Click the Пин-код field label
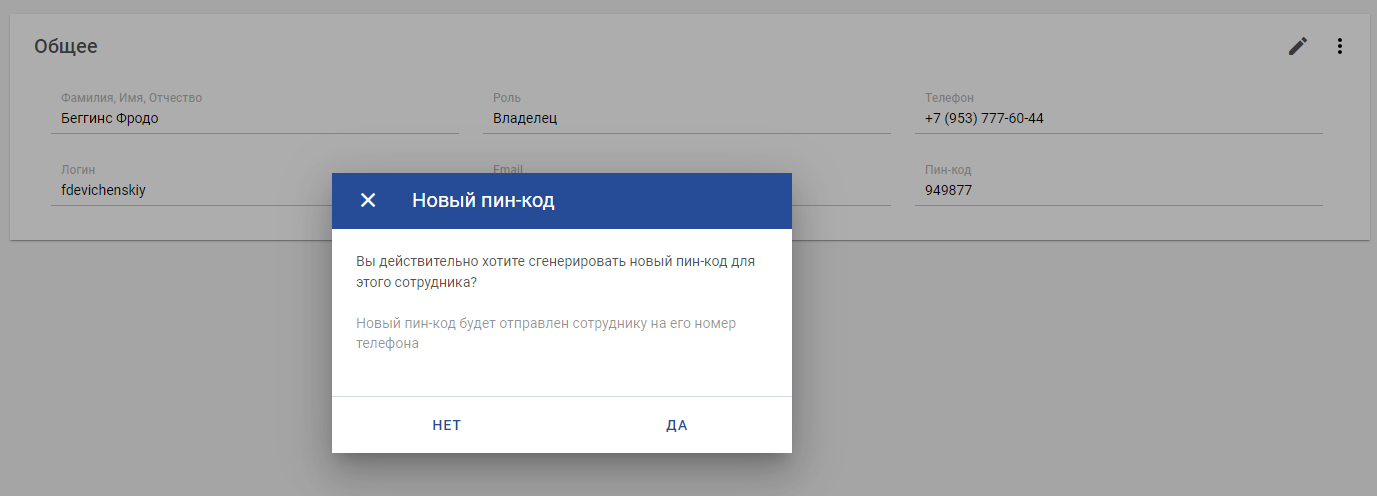1377x496 pixels. (948, 170)
